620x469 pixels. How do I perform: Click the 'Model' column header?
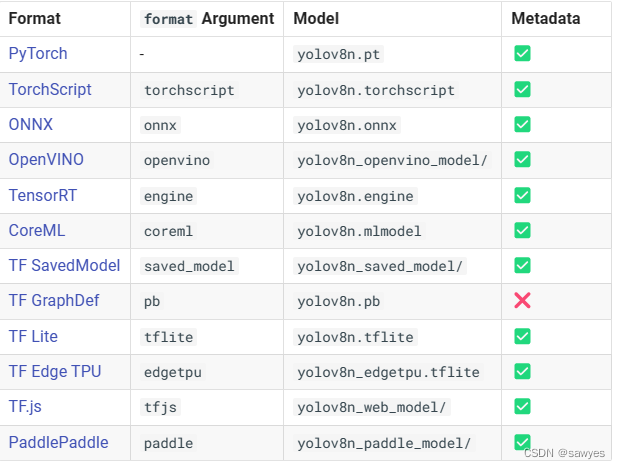pyautogui.click(x=316, y=19)
